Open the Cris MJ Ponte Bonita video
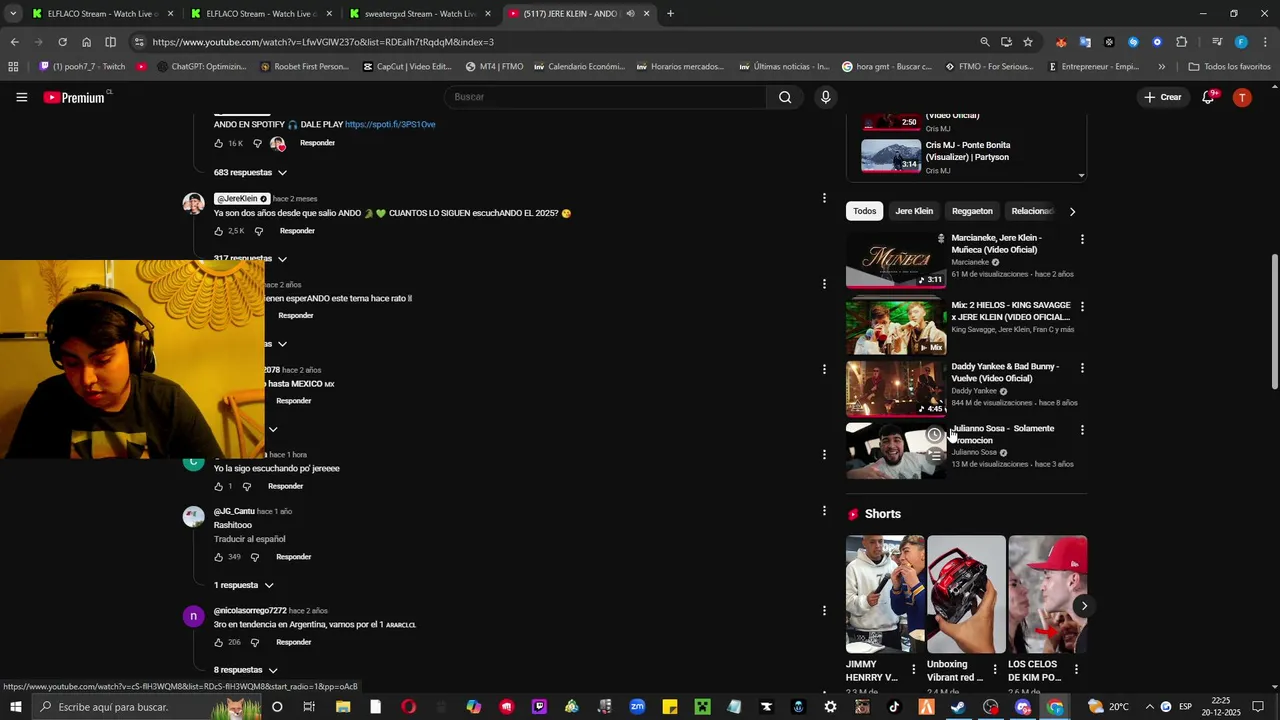Viewport: 1280px width, 720px height. click(x=966, y=157)
